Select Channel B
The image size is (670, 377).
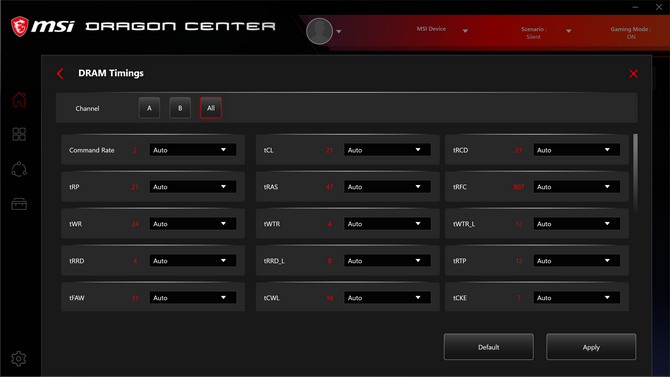click(180, 108)
